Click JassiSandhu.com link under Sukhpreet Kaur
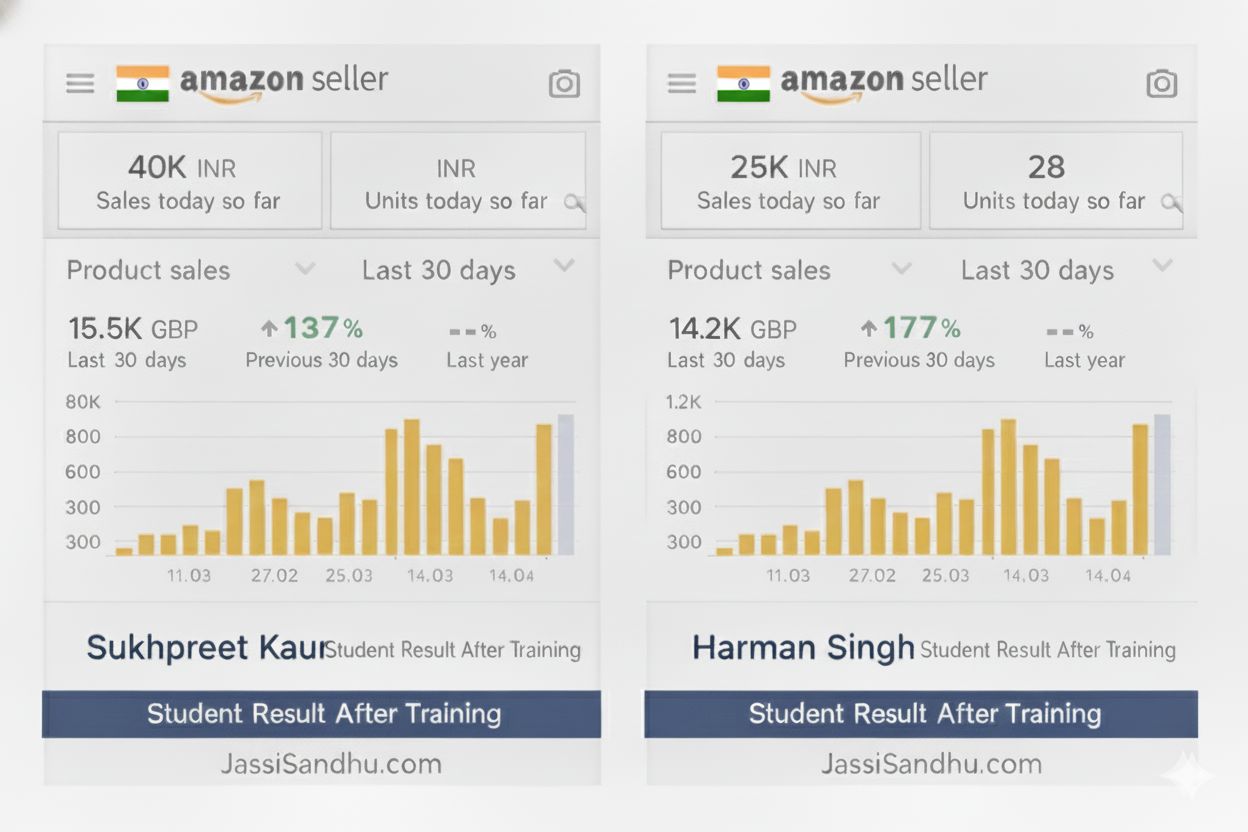This screenshot has width=1248, height=832. point(331,764)
